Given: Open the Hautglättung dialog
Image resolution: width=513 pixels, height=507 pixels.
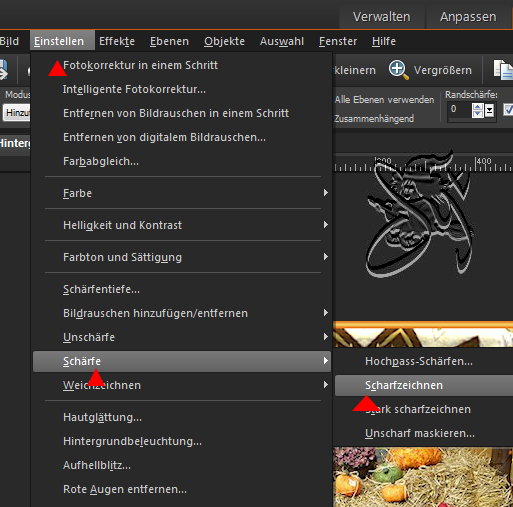Looking at the screenshot, I should click(x=182, y=417).
